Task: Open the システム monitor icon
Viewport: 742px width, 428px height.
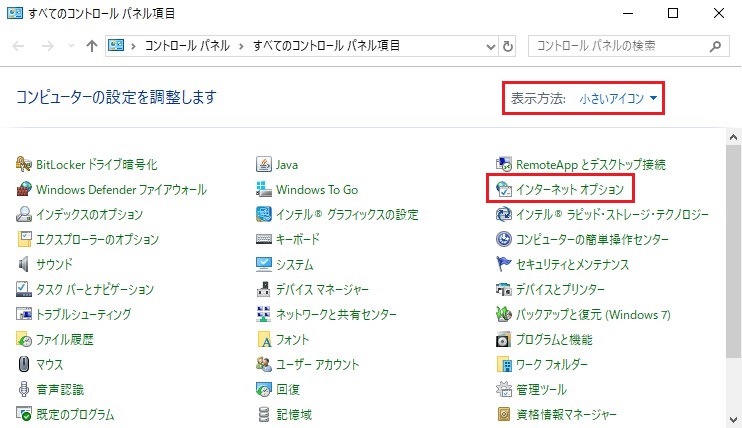Action: [264, 264]
